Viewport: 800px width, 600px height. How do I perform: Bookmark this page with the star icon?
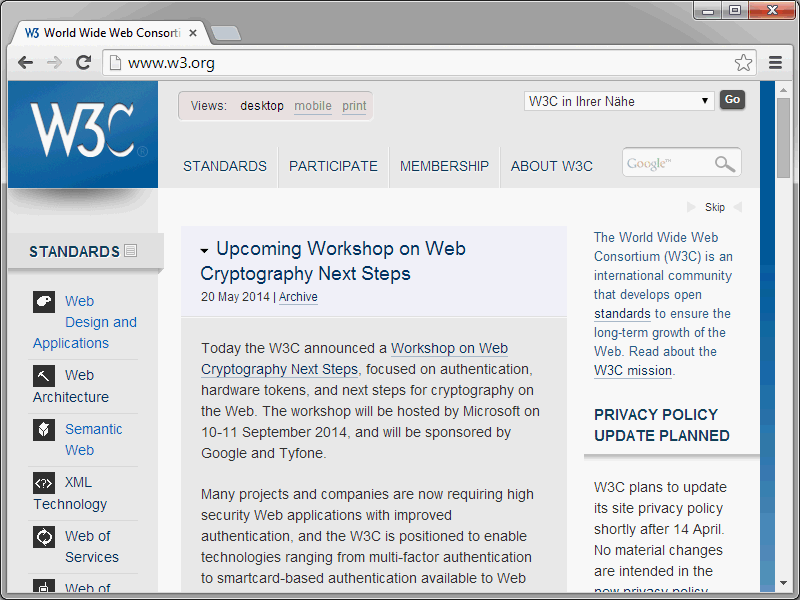tap(743, 63)
